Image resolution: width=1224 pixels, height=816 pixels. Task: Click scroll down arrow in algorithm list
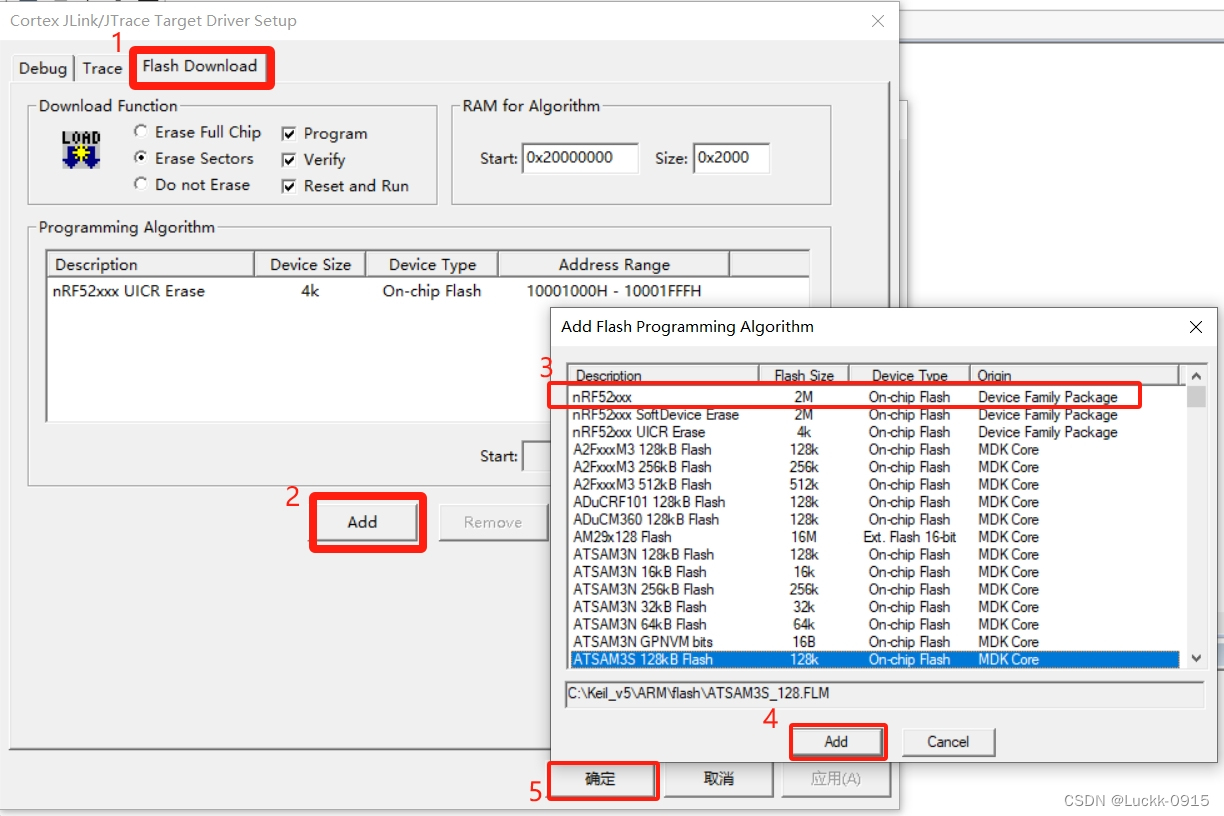pos(1195,659)
